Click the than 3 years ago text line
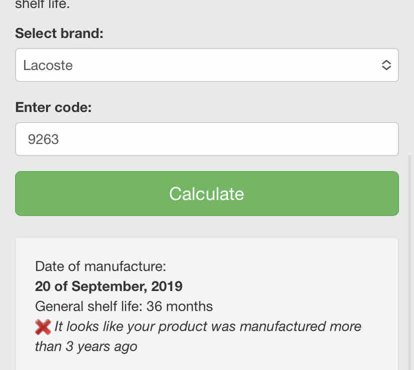 (86, 347)
